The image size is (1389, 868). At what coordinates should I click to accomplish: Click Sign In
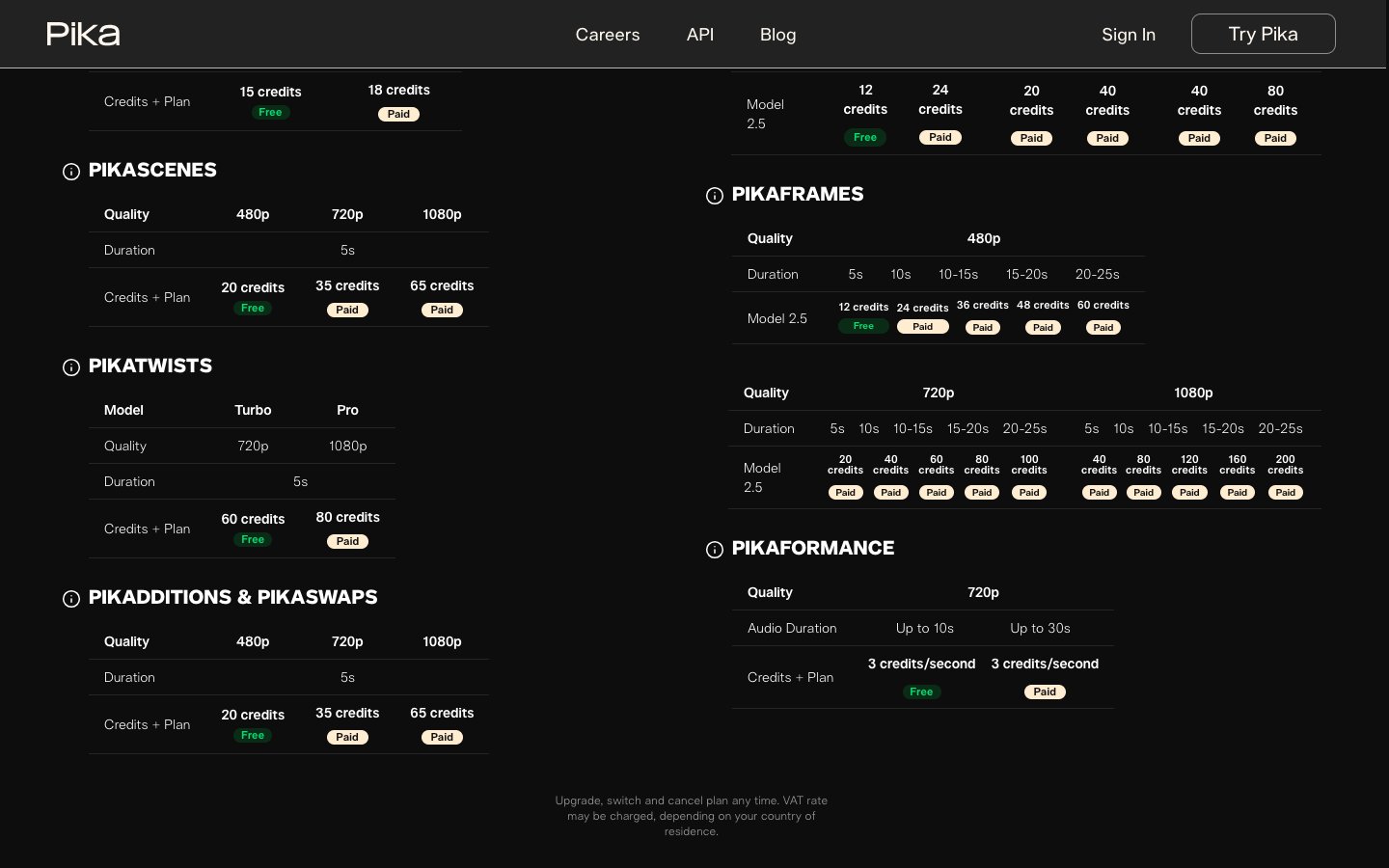1128,35
